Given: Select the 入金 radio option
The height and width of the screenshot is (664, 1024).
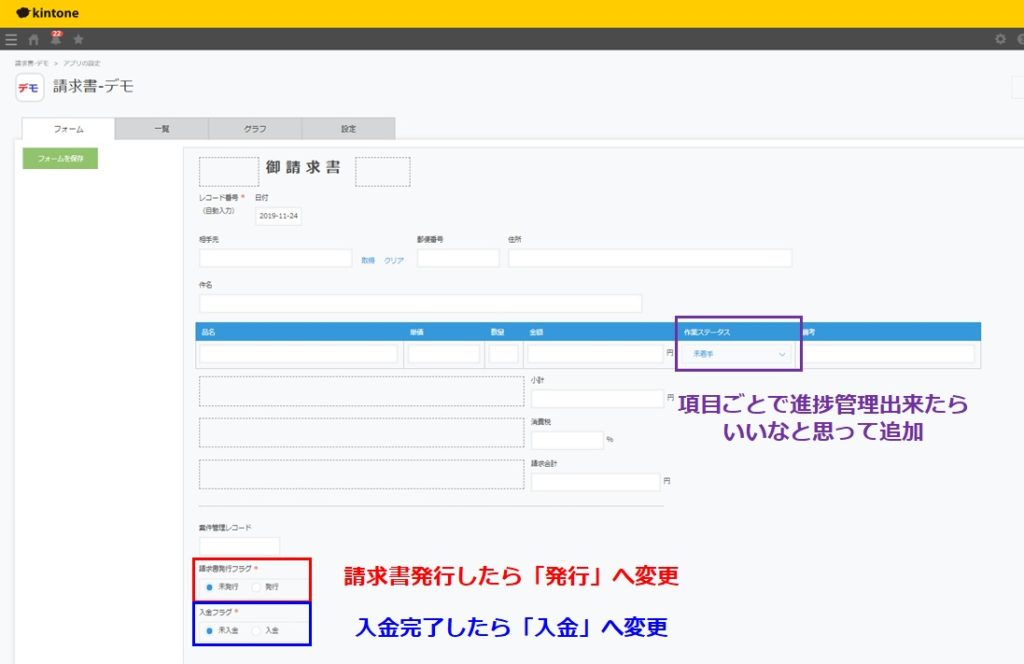Looking at the screenshot, I should [x=257, y=630].
